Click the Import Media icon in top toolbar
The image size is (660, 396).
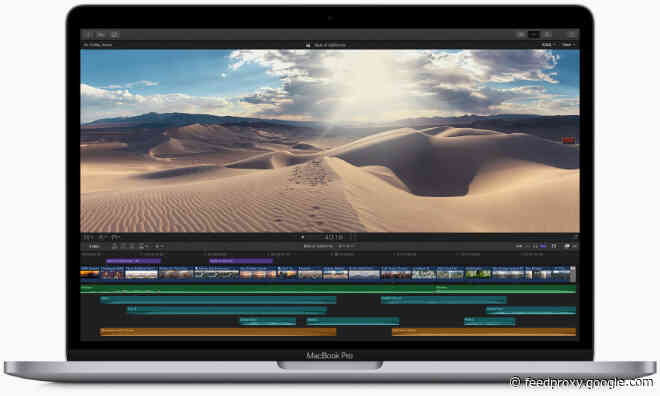click(88, 35)
